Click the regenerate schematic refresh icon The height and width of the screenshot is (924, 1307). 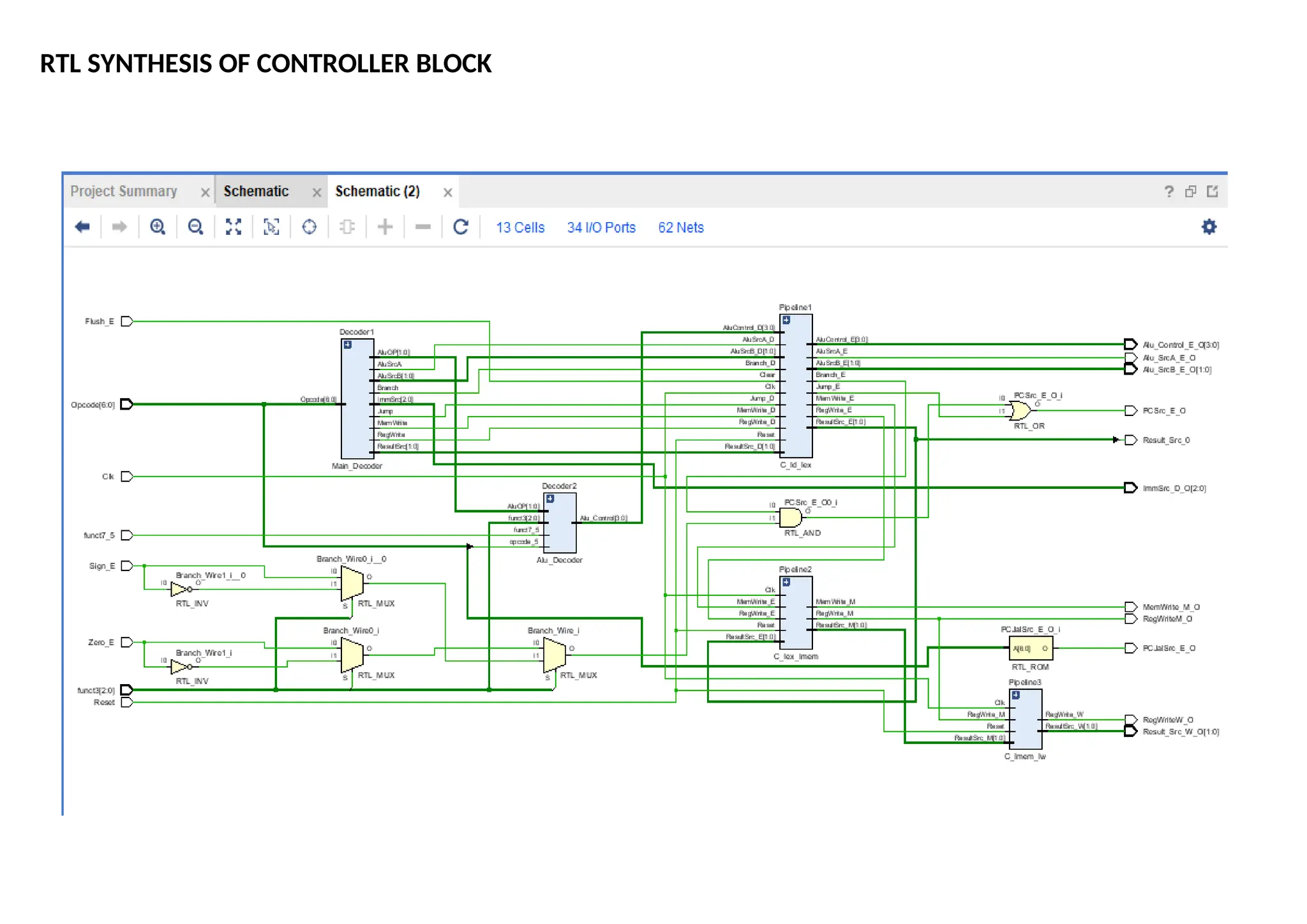[461, 227]
